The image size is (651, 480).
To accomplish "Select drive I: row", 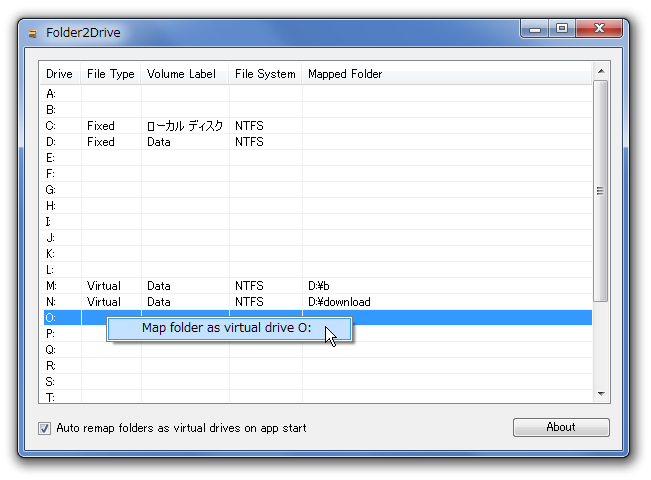I will coord(316,222).
